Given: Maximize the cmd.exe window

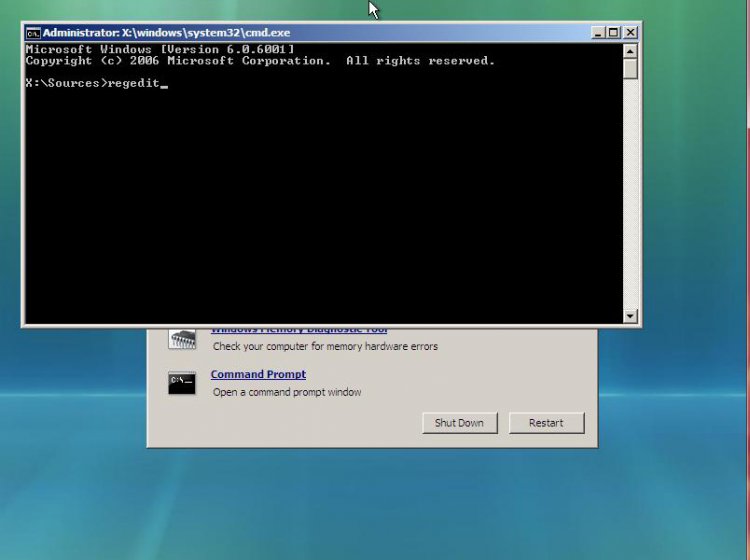Looking at the screenshot, I should [613, 33].
